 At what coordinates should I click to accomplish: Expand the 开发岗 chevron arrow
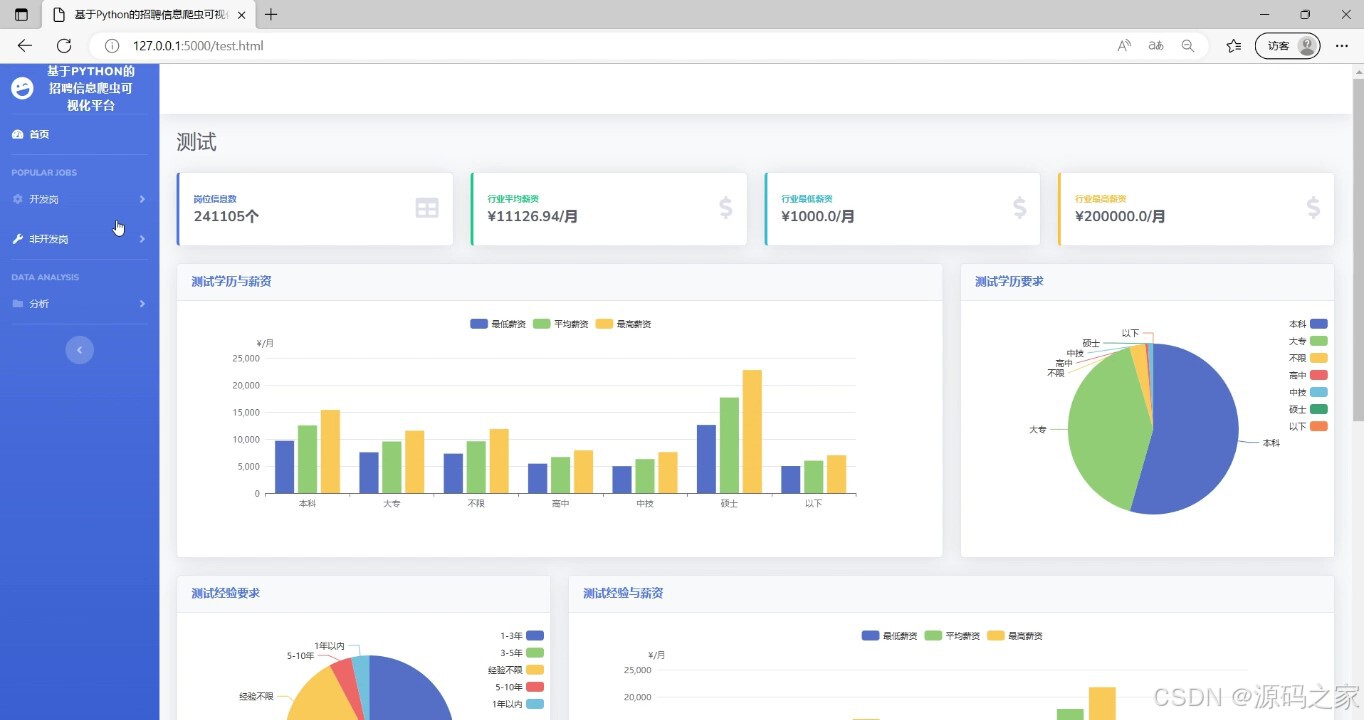pyautogui.click(x=142, y=199)
